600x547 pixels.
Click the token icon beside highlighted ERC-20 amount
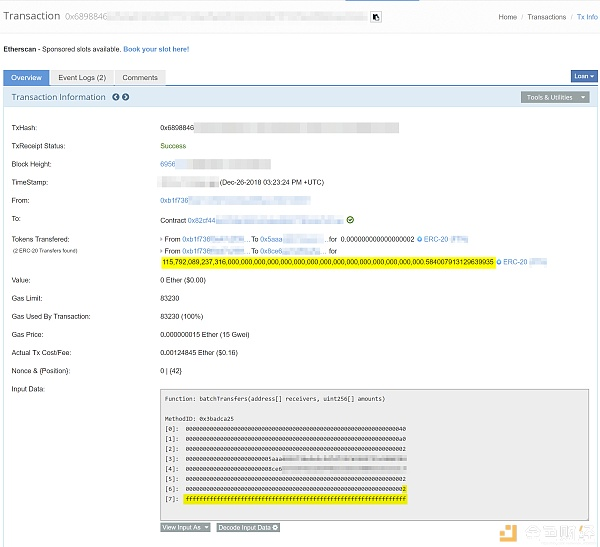(499, 262)
